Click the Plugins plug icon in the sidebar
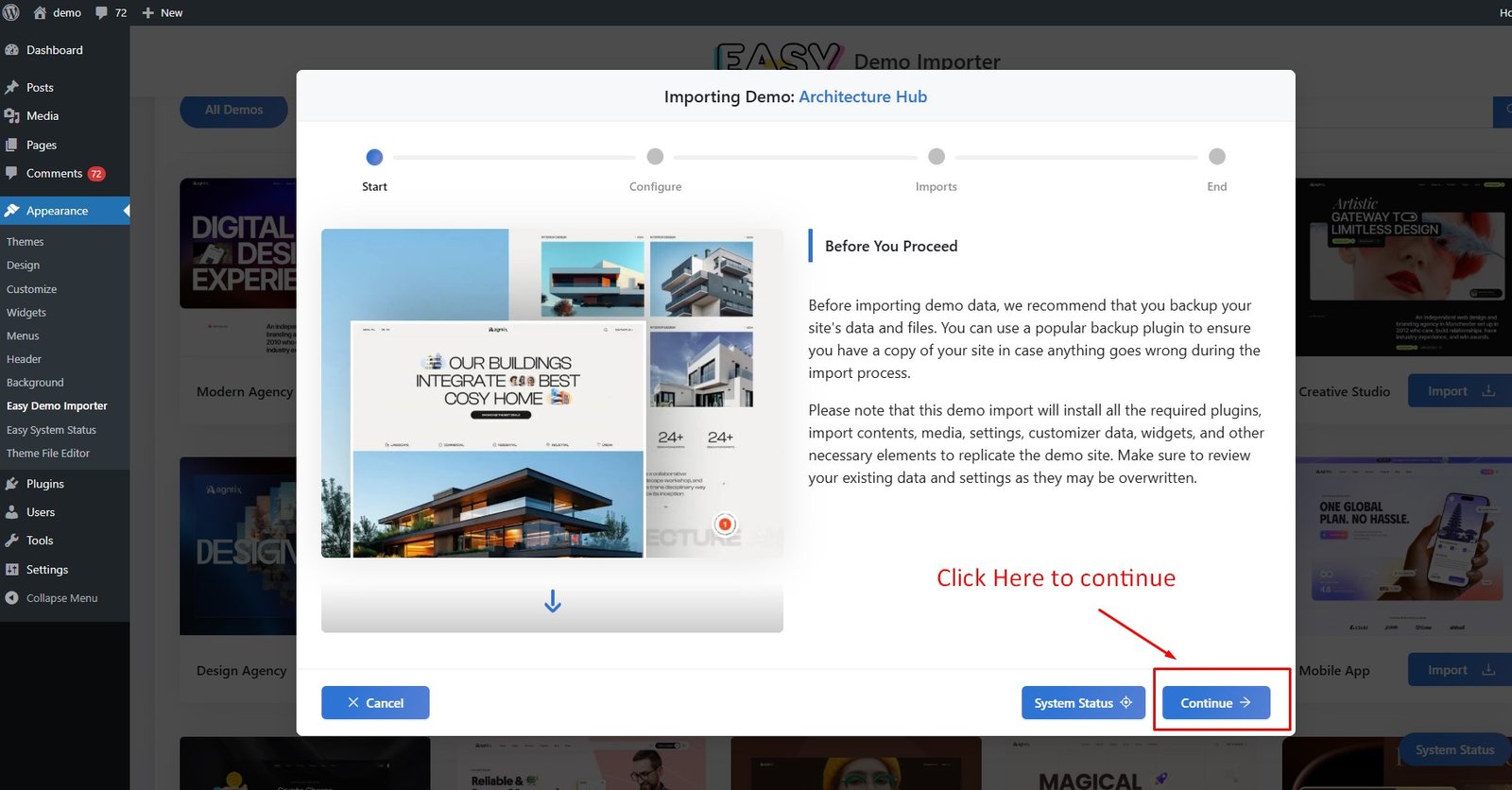Image resolution: width=1512 pixels, height=790 pixels. [x=12, y=484]
